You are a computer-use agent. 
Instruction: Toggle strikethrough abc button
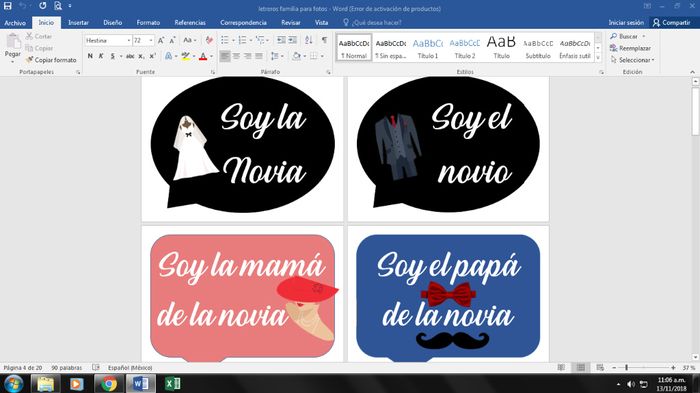point(130,56)
